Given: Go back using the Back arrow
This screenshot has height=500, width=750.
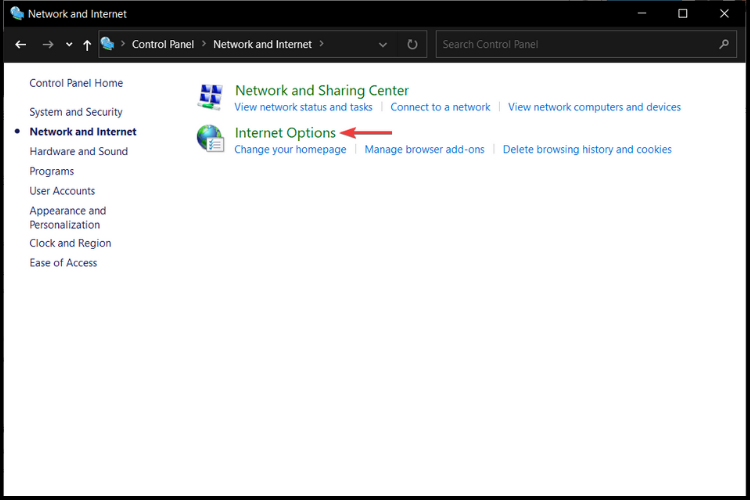Looking at the screenshot, I should pyautogui.click(x=21, y=44).
